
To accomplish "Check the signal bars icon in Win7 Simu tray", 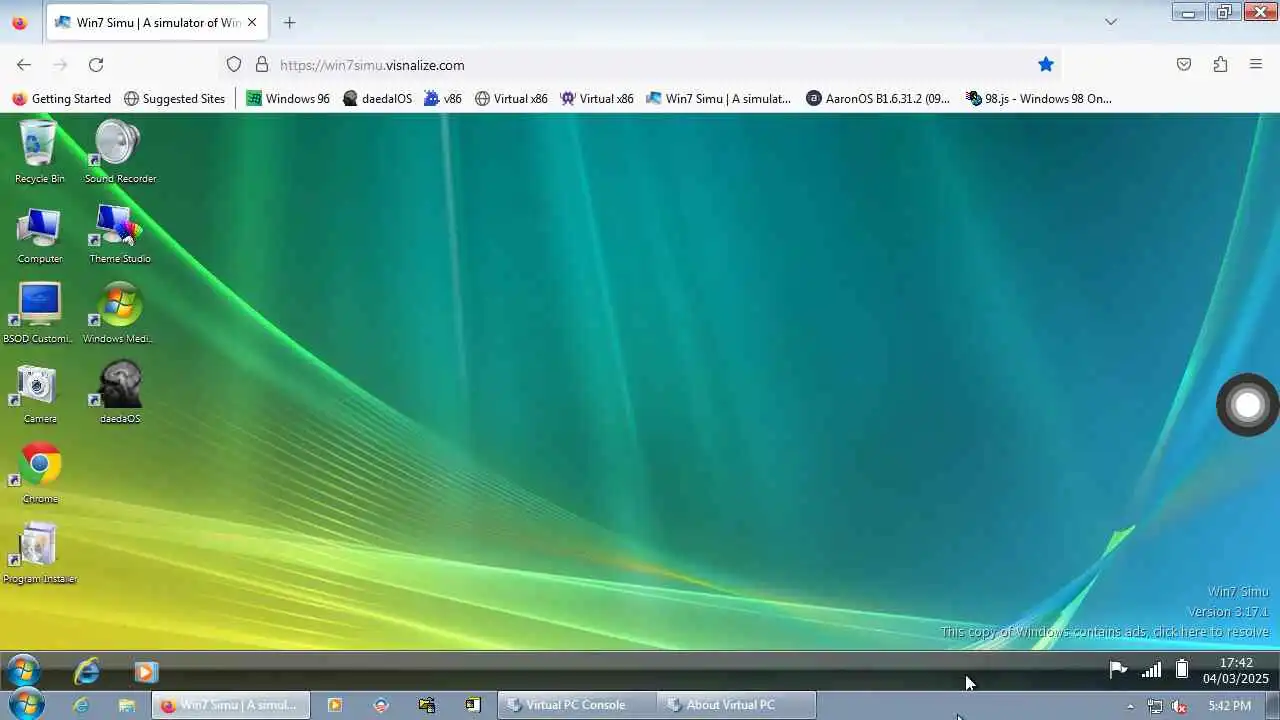I will 1152,669.
